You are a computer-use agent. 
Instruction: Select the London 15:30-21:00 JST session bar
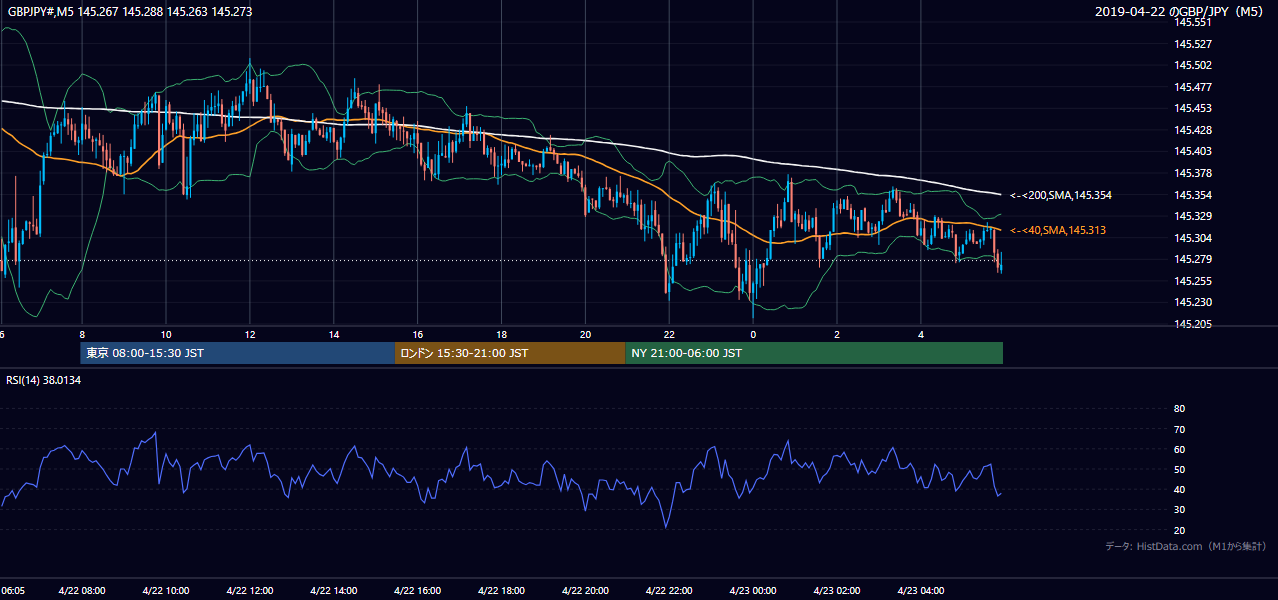(510, 353)
